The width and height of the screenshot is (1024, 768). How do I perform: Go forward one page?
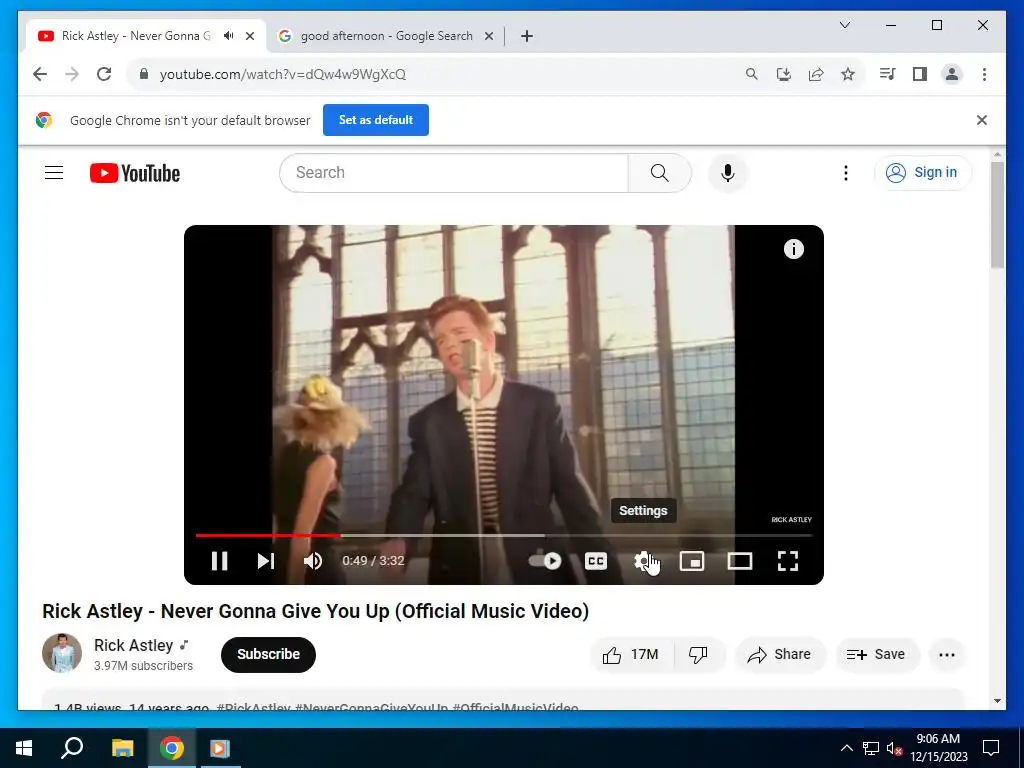72,74
